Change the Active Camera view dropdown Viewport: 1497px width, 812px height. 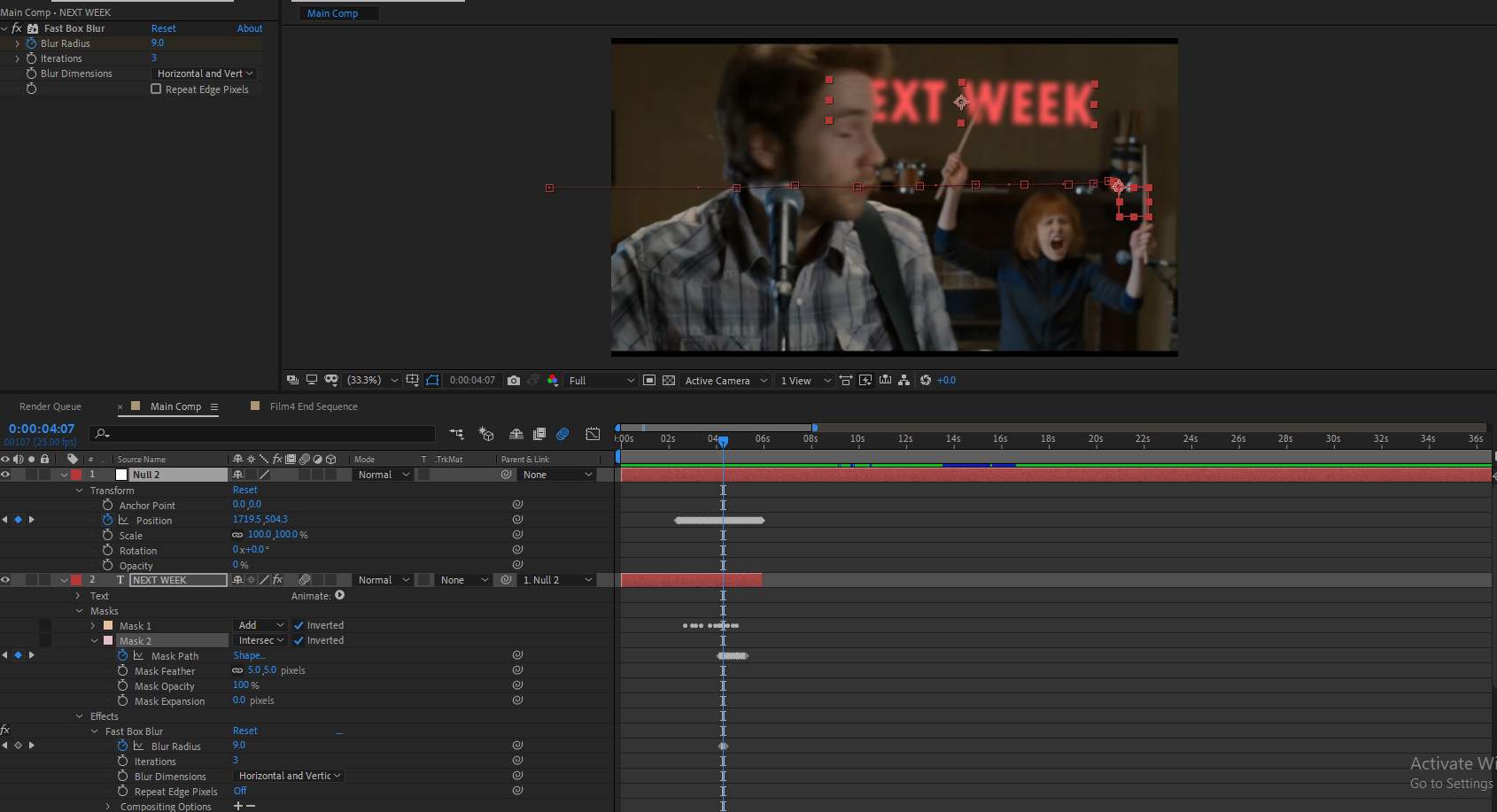(725, 380)
